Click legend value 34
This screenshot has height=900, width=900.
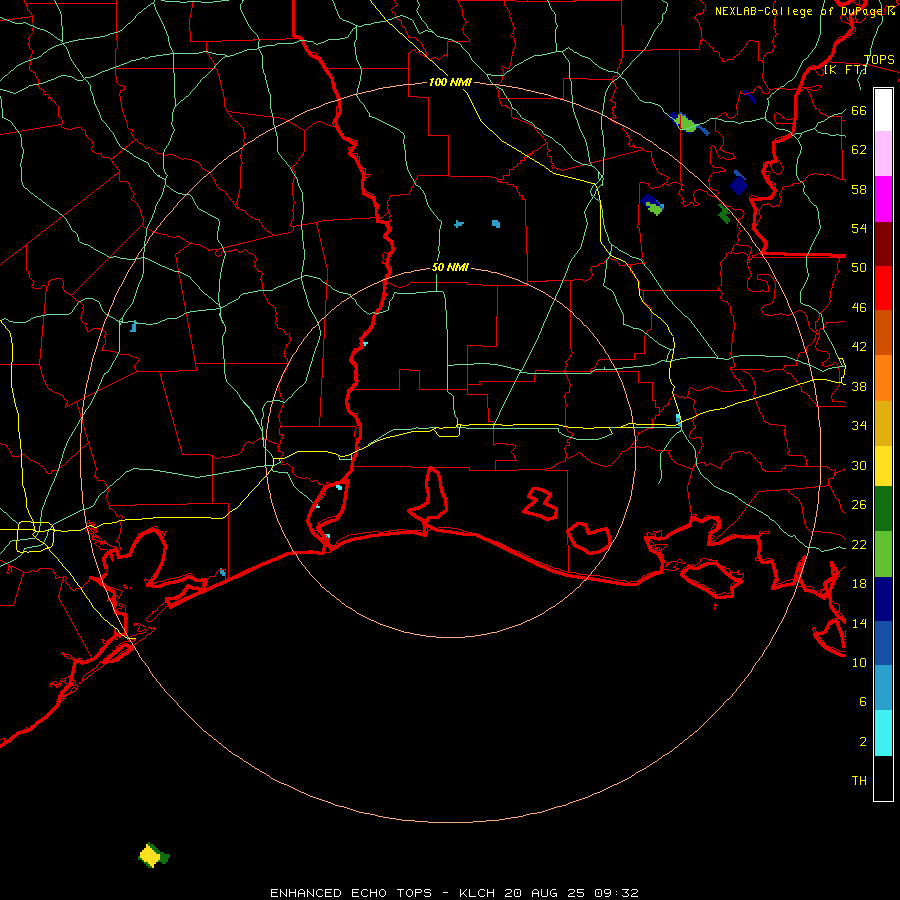tap(859, 425)
